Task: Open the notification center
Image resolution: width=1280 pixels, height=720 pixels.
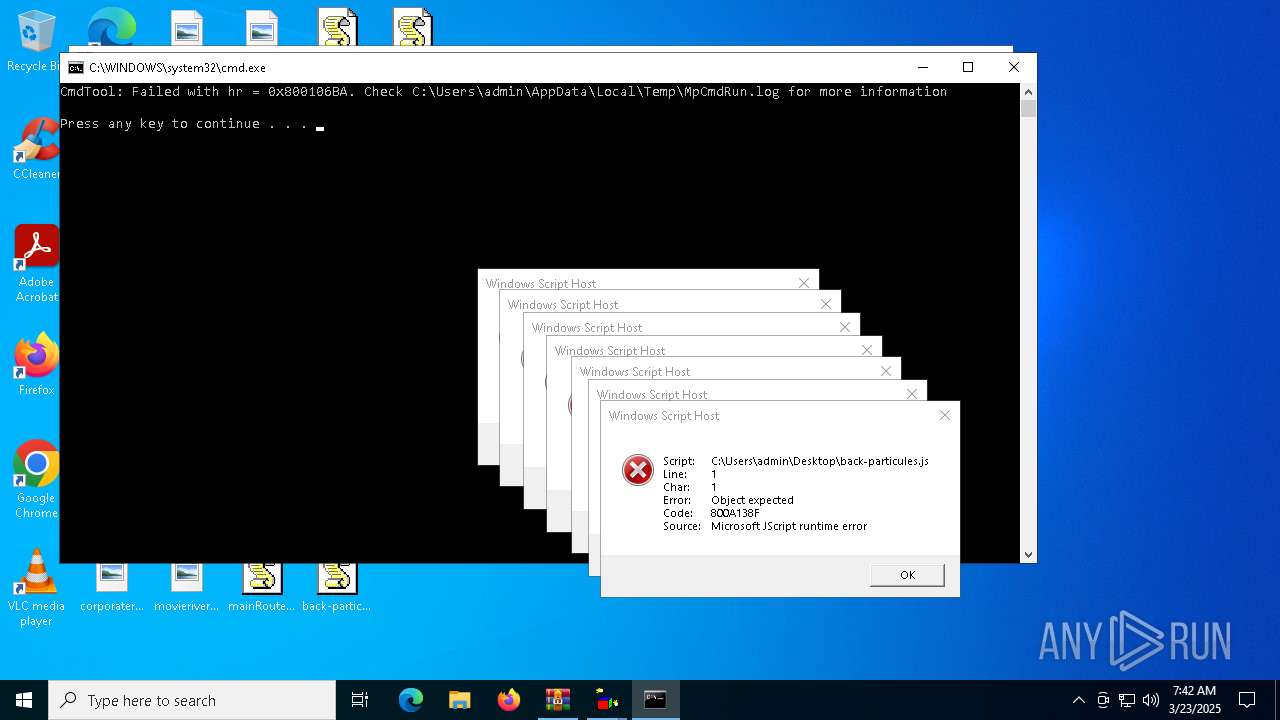Action: tap(1247, 700)
